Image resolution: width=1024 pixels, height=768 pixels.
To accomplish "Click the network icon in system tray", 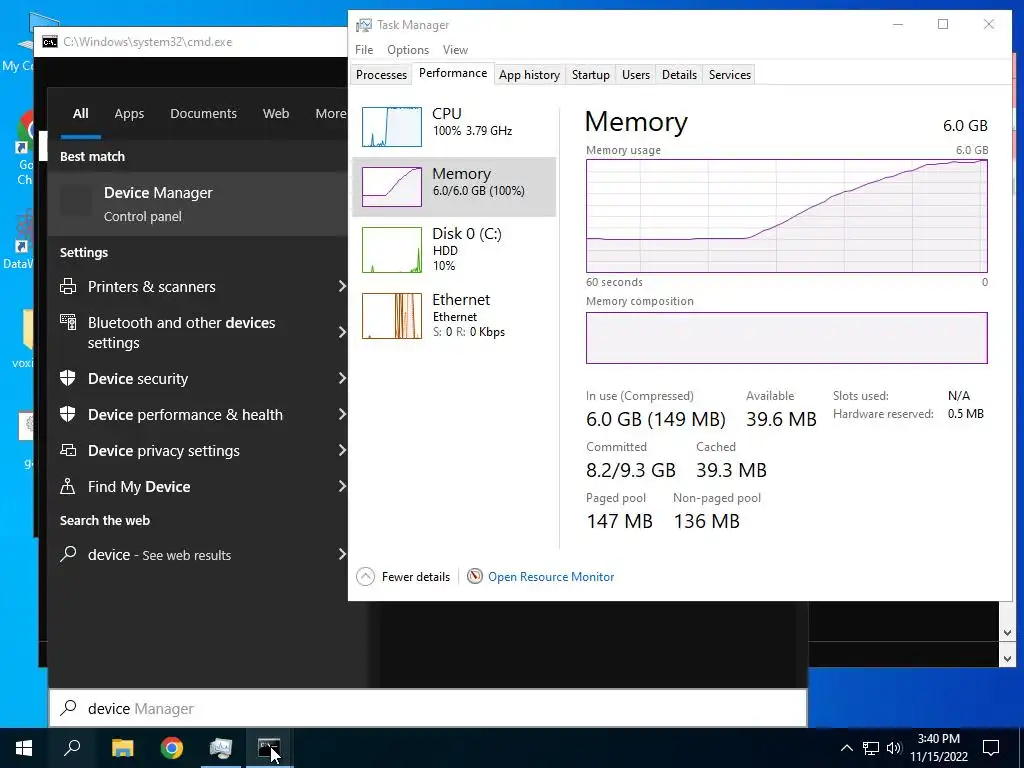I will coord(871,748).
